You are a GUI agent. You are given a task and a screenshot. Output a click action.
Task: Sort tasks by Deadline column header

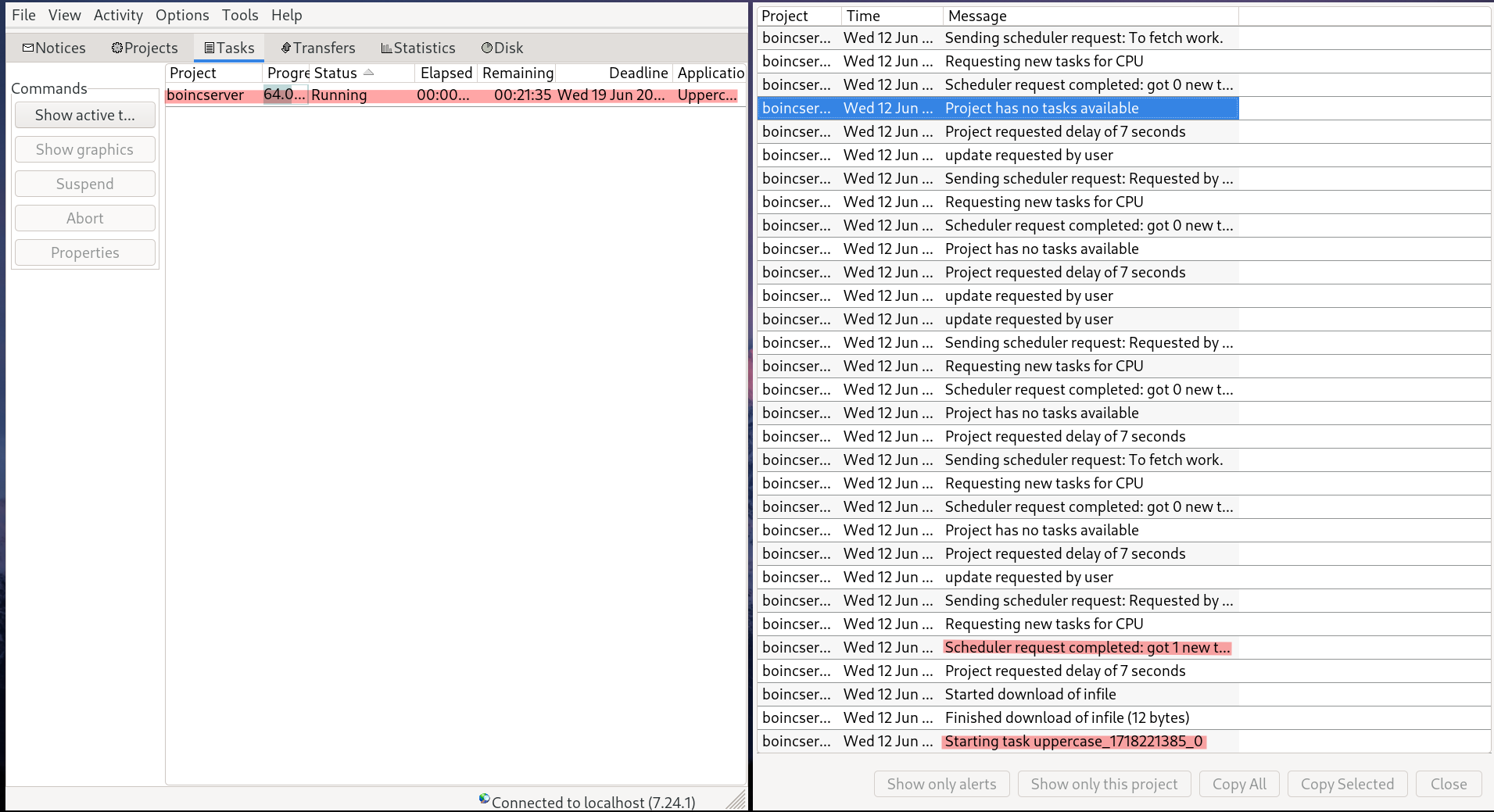click(614, 73)
